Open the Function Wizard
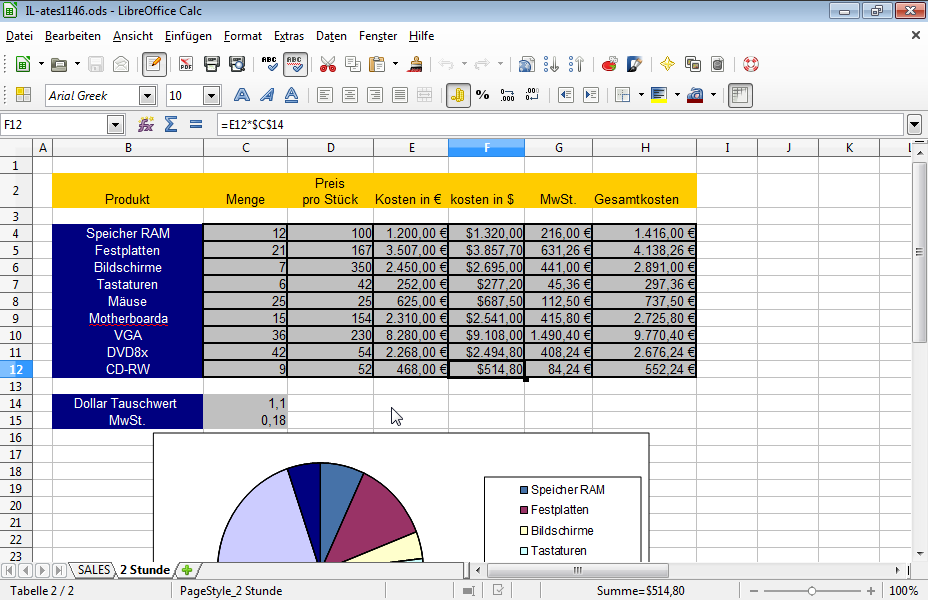The height and width of the screenshot is (600, 928). point(146,124)
